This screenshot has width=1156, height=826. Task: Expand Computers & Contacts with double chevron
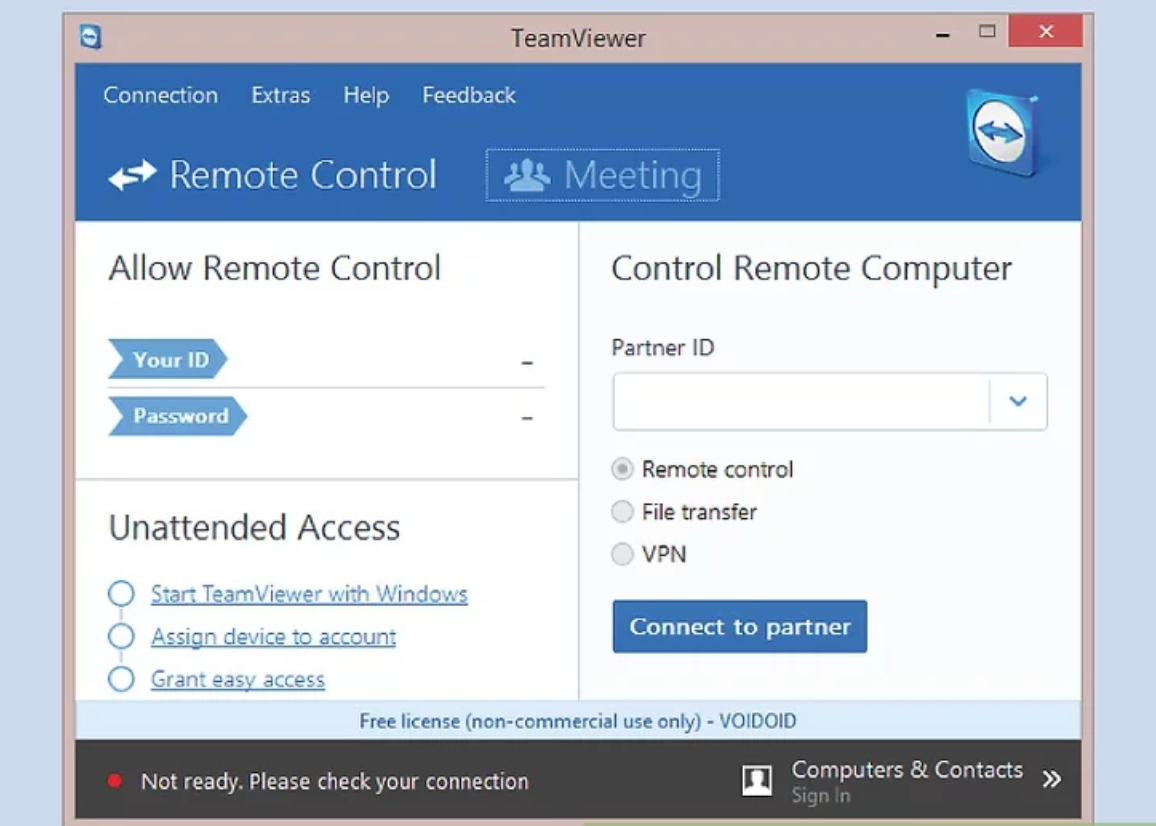coord(1052,779)
